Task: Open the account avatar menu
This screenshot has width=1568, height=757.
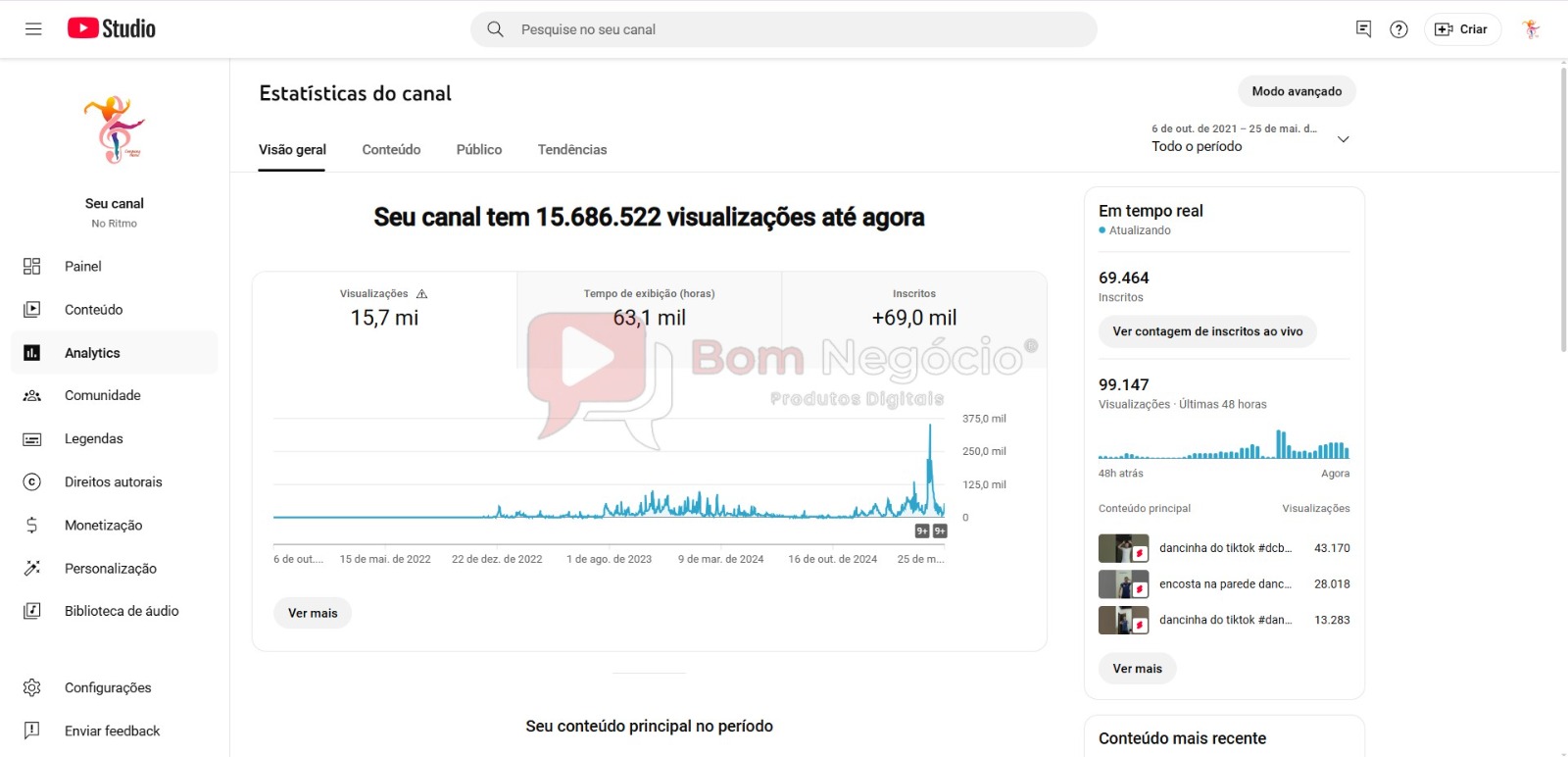Action: [1531, 29]
